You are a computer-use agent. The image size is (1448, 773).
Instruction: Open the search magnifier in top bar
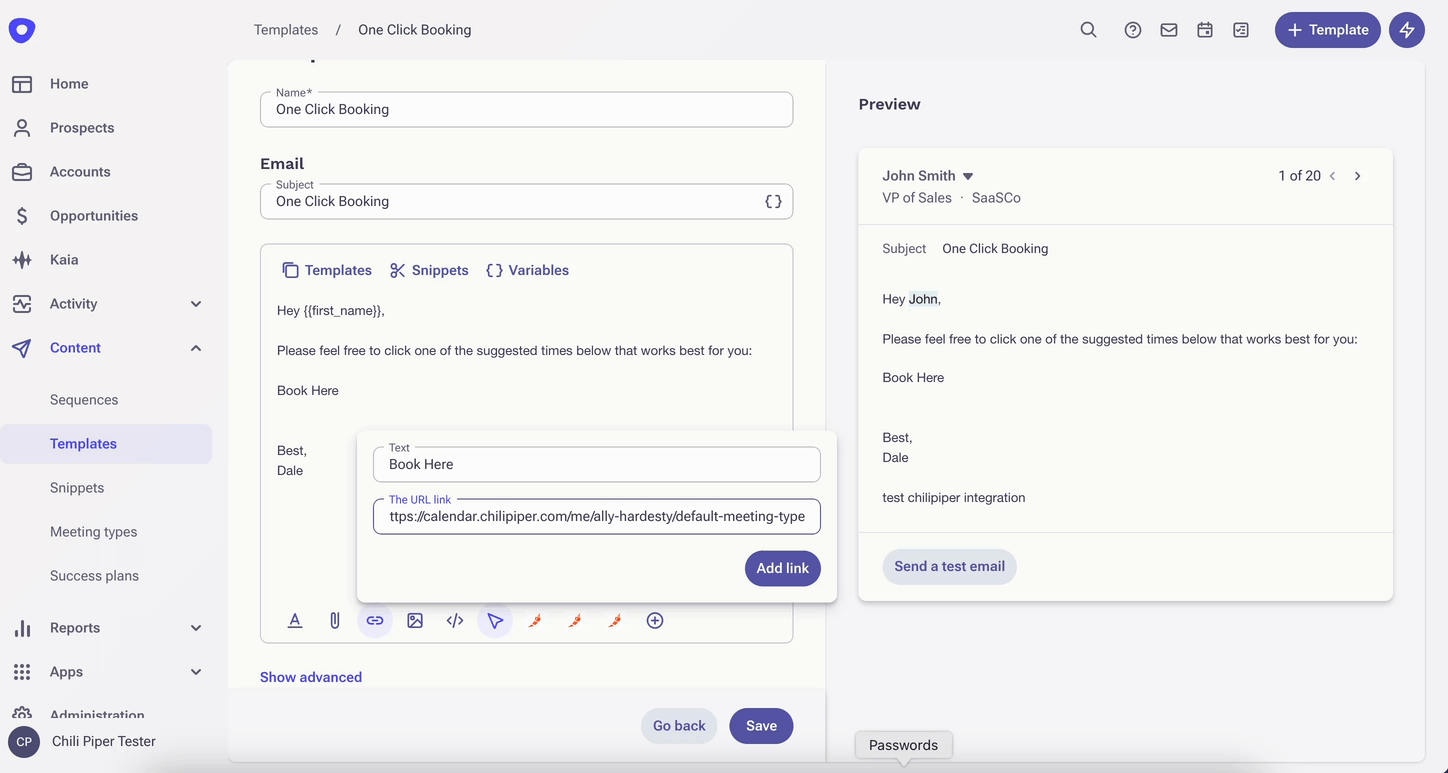pos(1088,30)
